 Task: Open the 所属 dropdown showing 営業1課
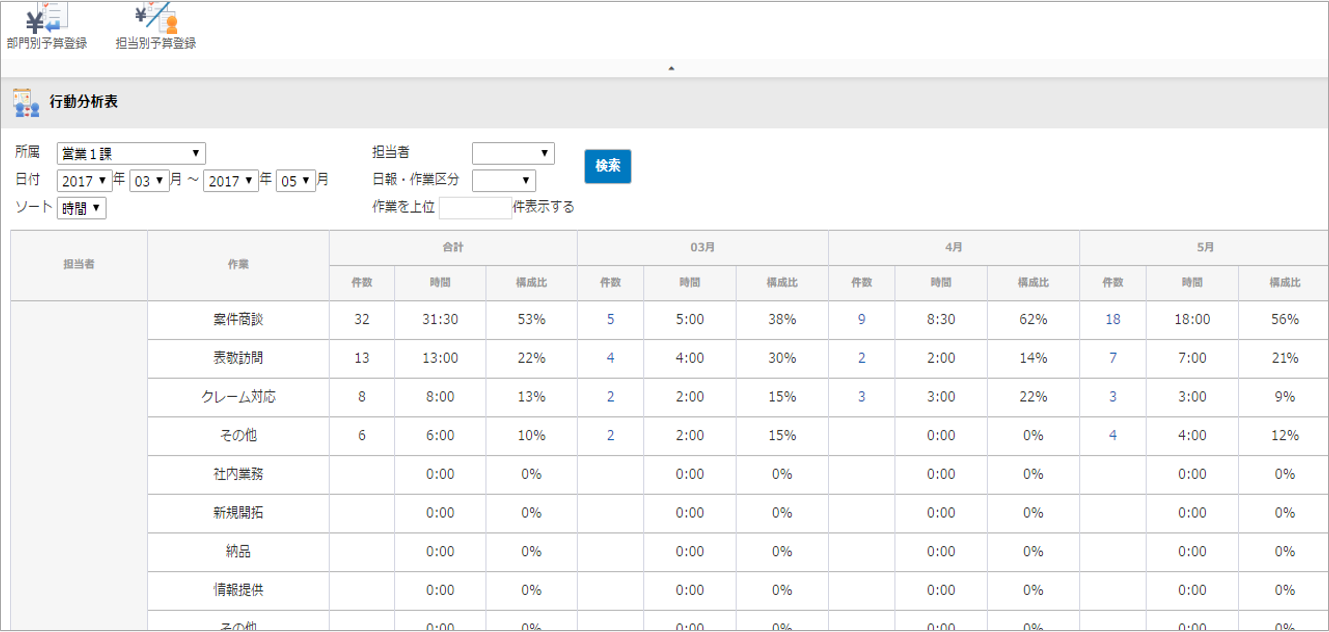pyautogui.click(x=131, y=154)
